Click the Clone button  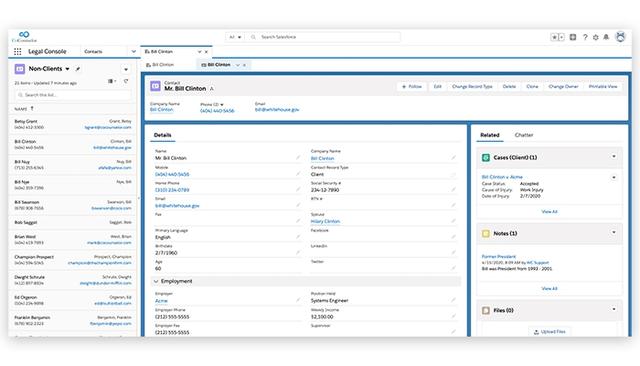point(532,87)
